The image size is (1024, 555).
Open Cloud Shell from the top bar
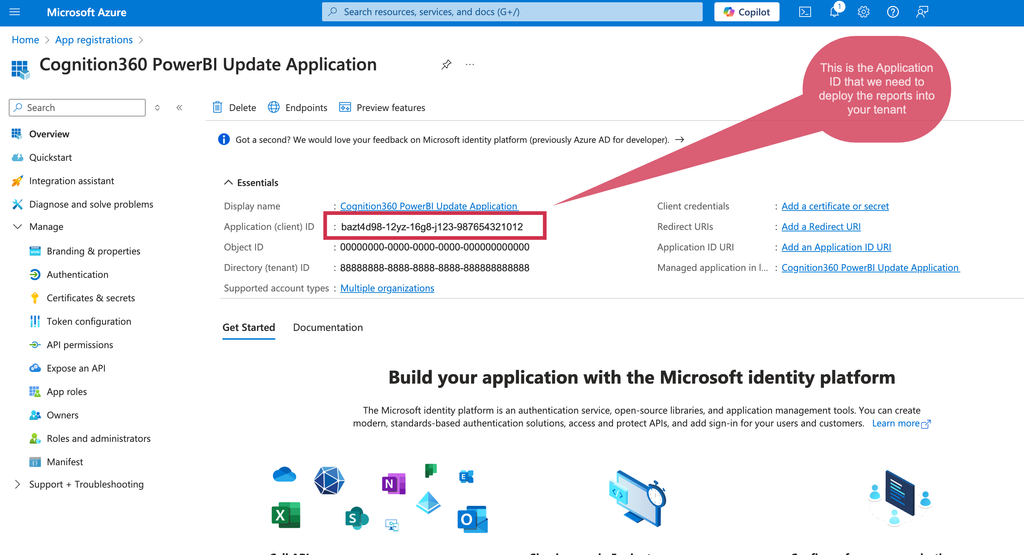tap(805, 12)
